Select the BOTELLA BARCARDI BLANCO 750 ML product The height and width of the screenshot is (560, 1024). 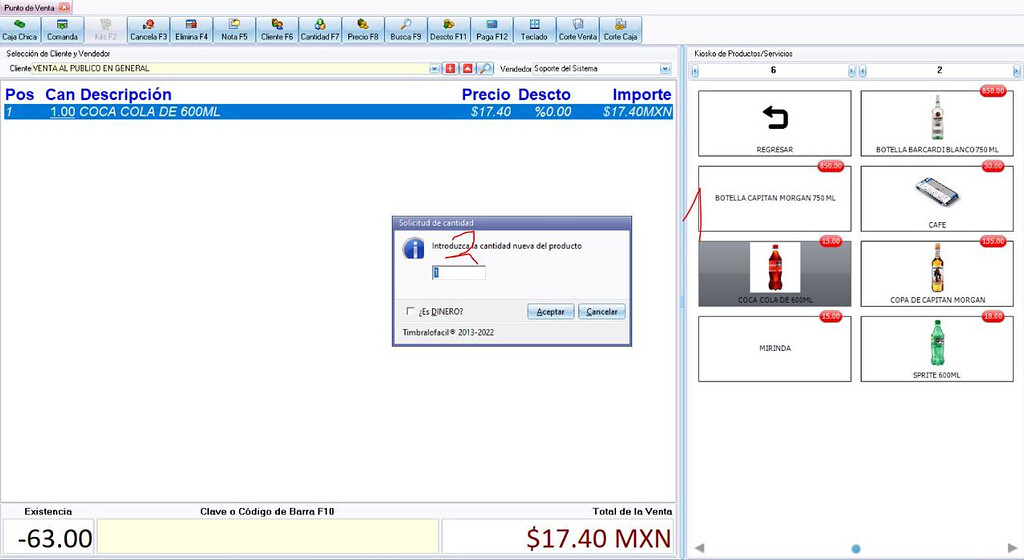click(x=937, y=123)
